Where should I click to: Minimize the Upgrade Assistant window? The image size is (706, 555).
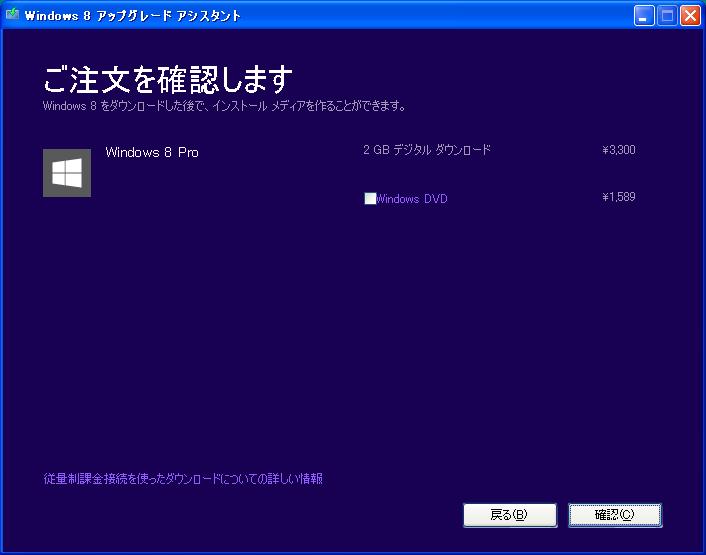(x=644, y=16)
